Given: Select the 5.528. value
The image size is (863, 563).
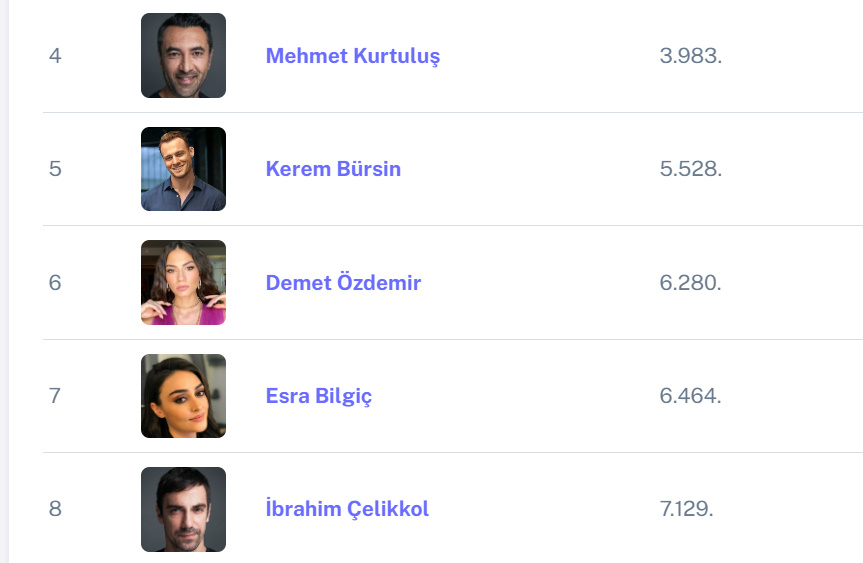Looking at the screenshot, I should [x=690, y=169].
